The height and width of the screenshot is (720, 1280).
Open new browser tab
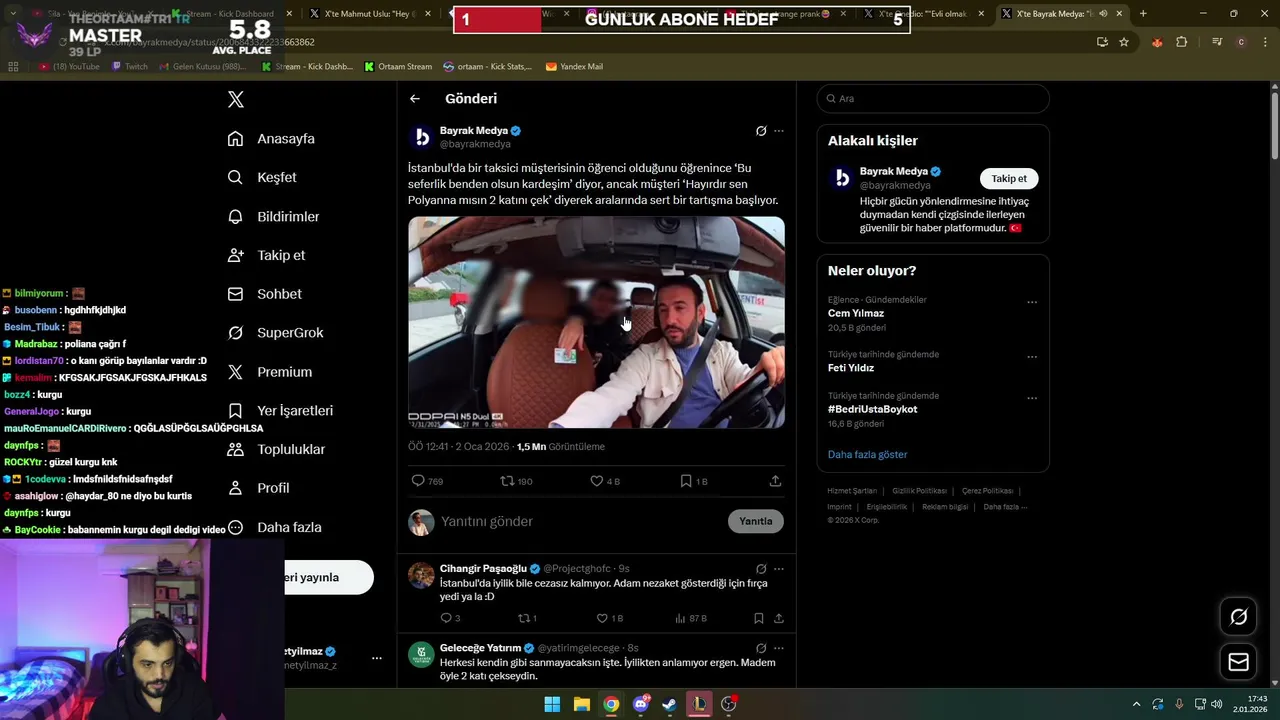[x=1143, y=13]
